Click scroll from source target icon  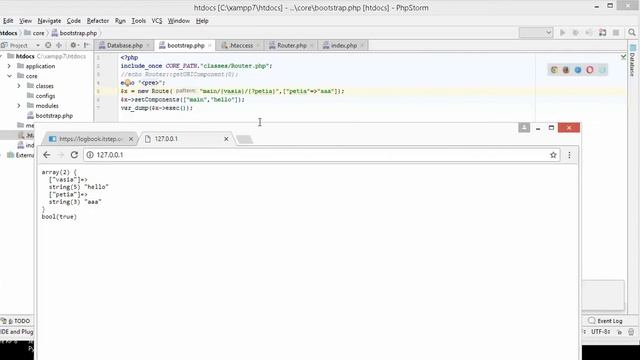tap(48, 45)
